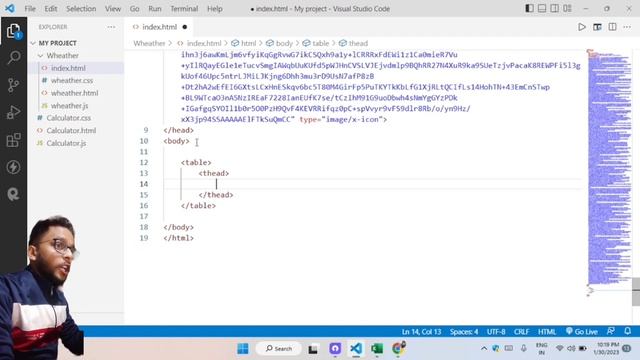The height and width of the screenshot is (360, 640).
Task: Change indentation via Spaces: 4
Action: [464, 332]
